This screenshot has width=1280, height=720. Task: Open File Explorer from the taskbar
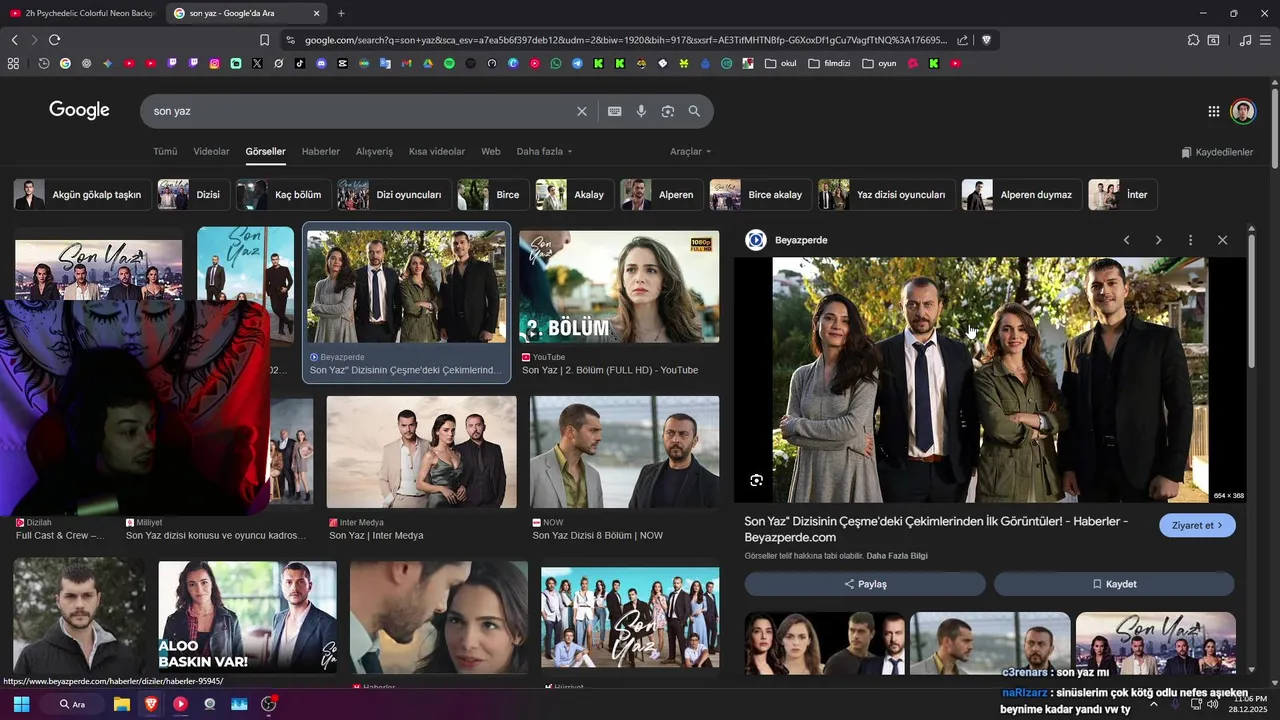pyautogui.click(x=122, y=704)
